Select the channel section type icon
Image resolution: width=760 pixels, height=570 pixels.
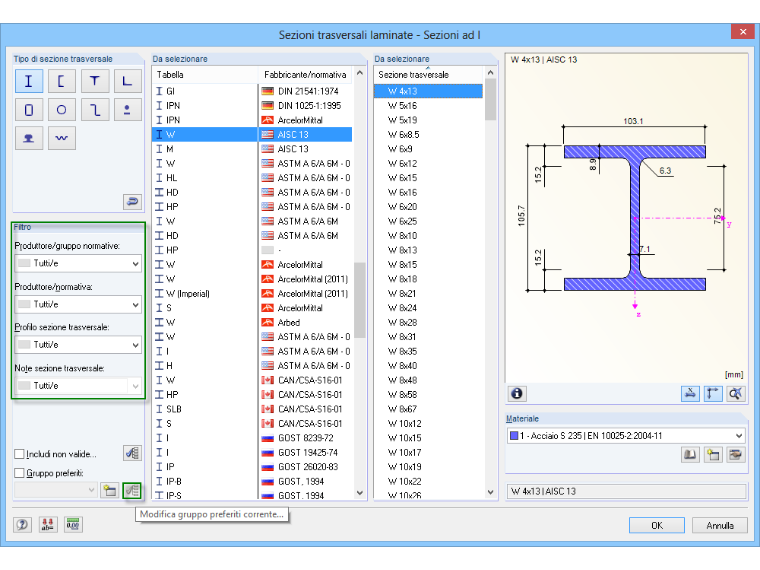(62, 81)
